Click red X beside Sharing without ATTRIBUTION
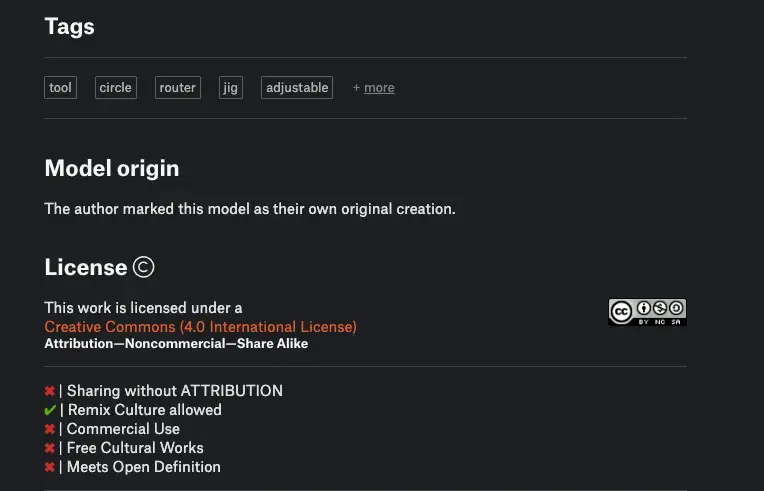Screen dimensions: 764x491 49,391
